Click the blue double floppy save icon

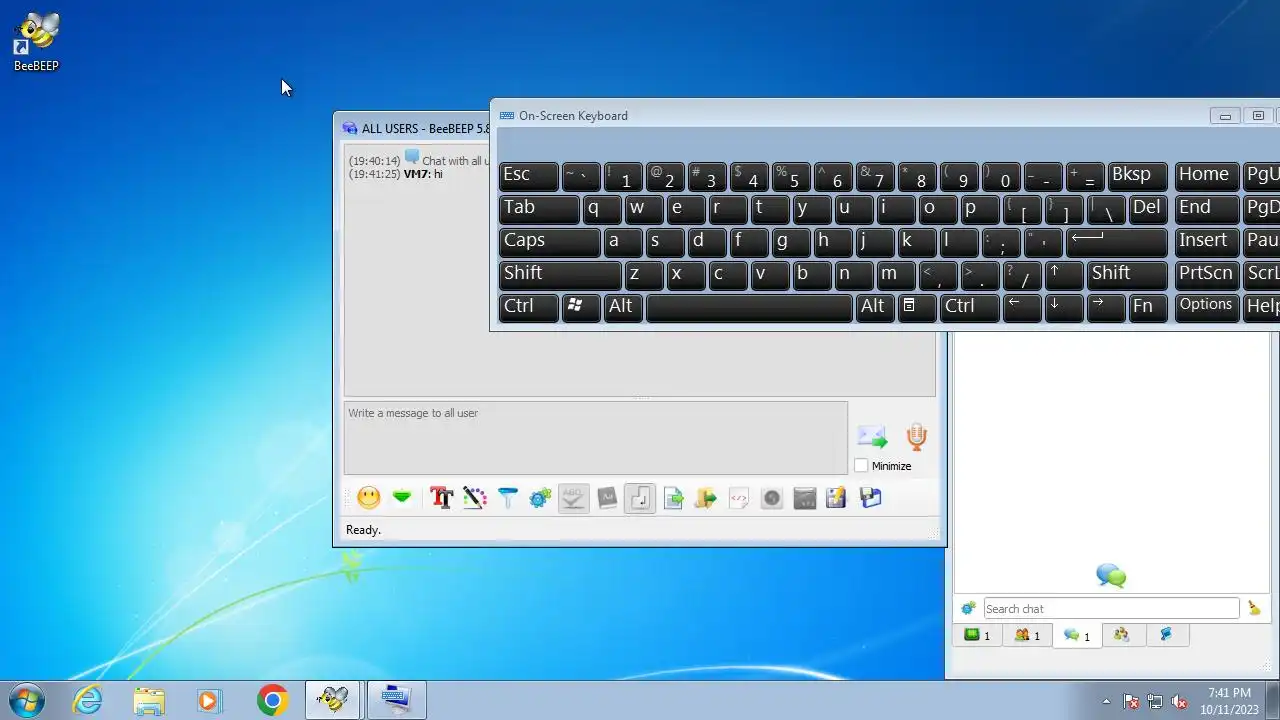point(870,497)
